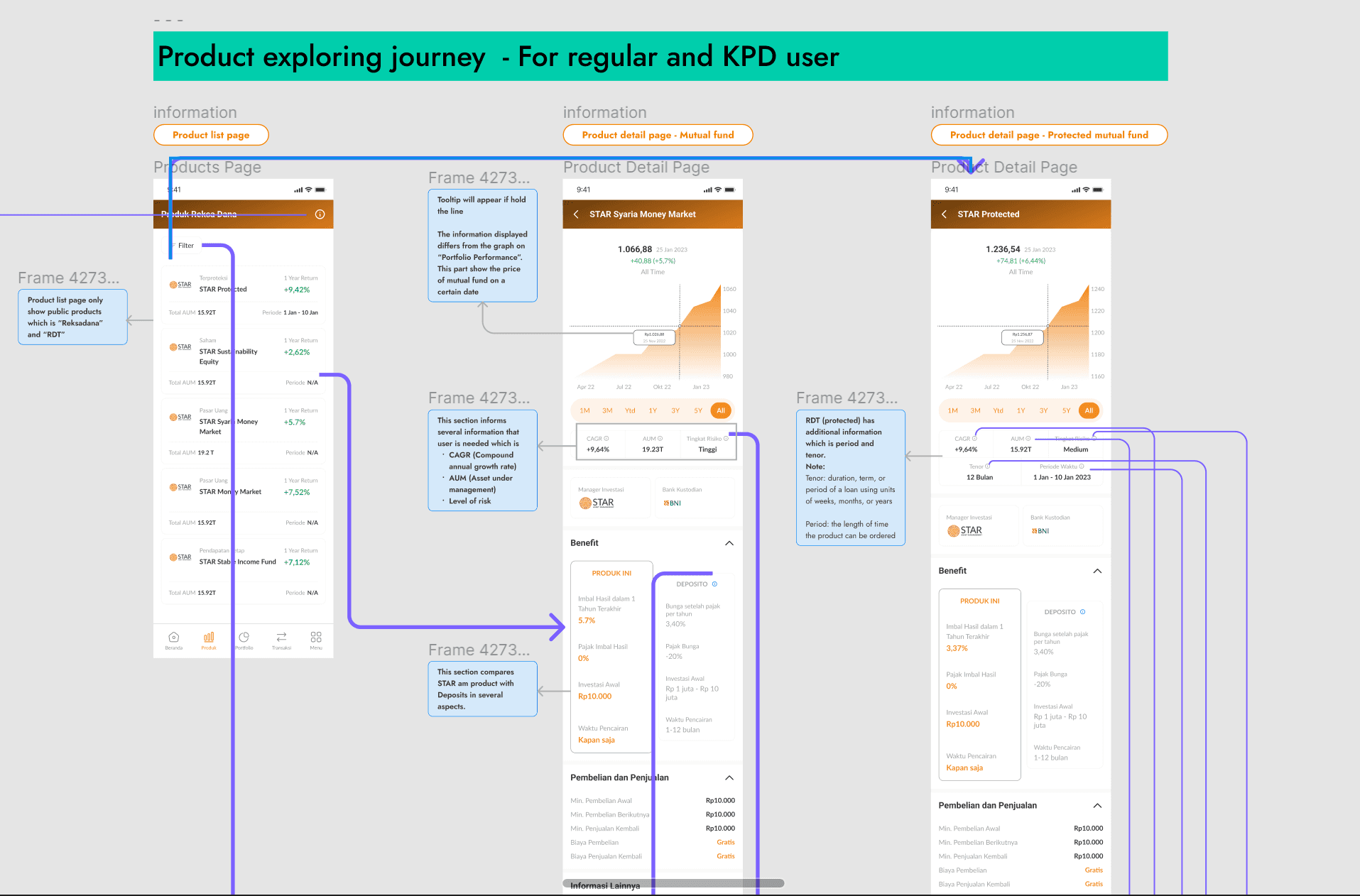Click the Rp1.026,88 chart tooltip marker
The height and width of the screenshot is (896, 1360).
[654, 337]
